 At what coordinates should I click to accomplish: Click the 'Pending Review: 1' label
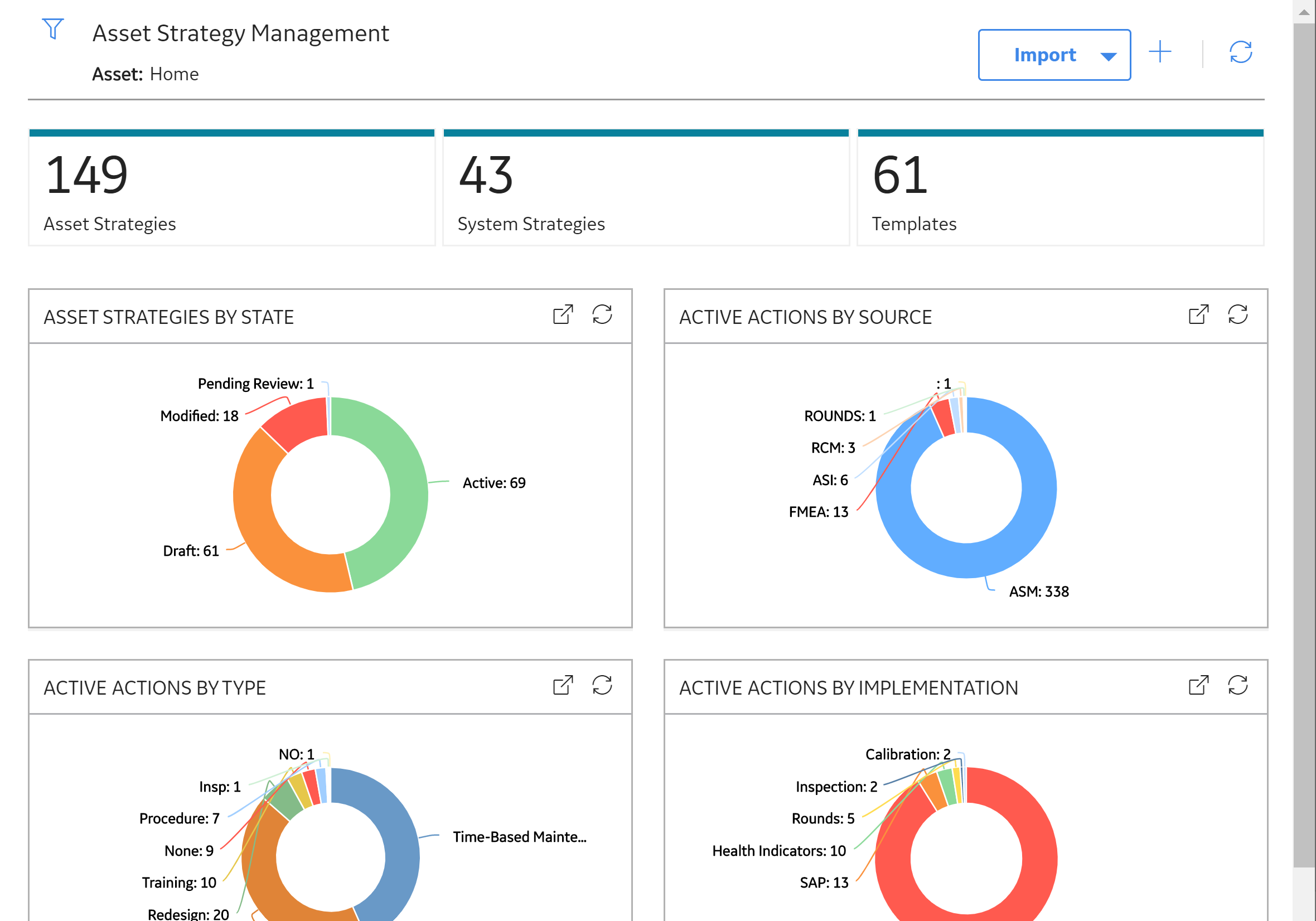(255, 384)
